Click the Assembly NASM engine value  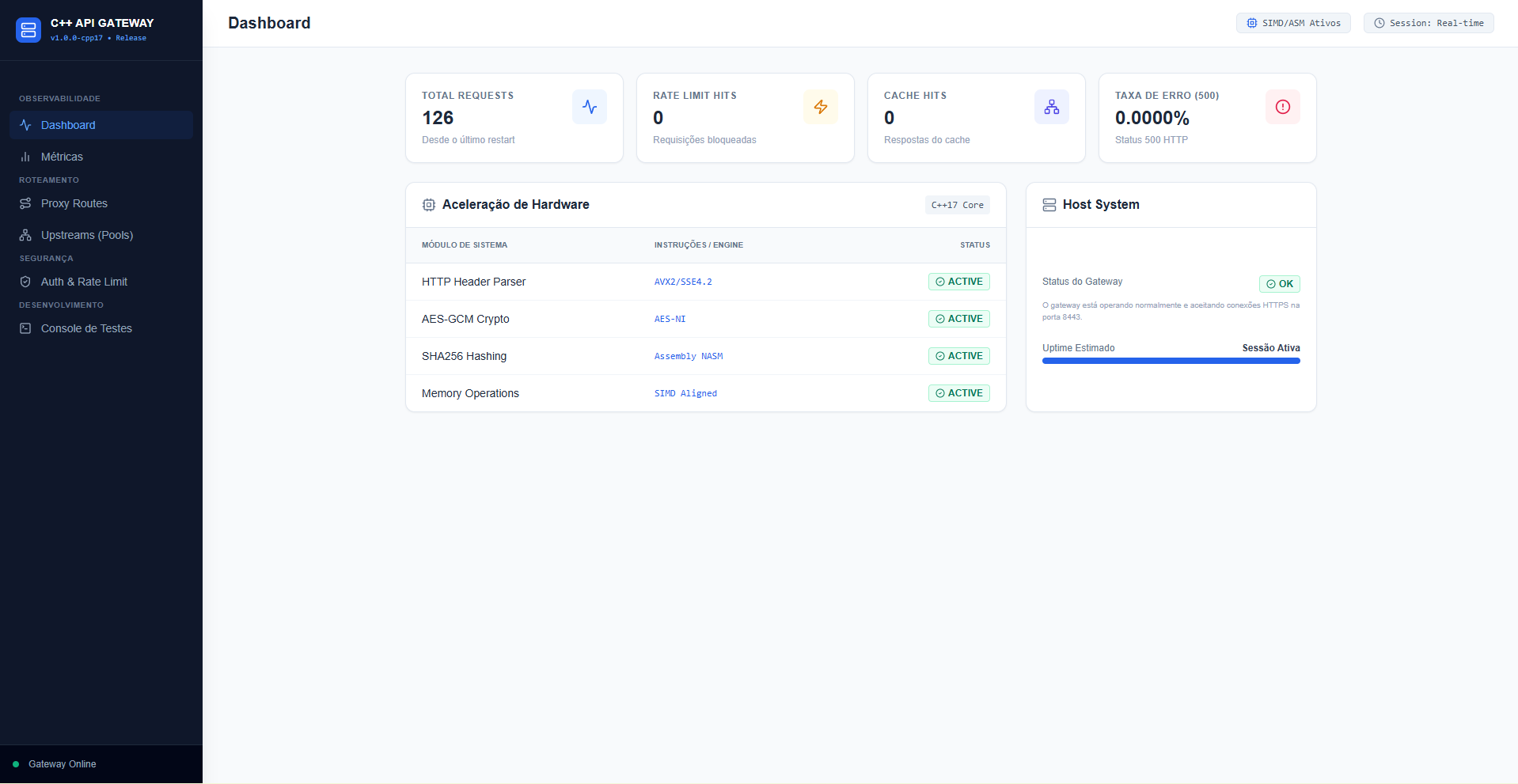(689, 356)
